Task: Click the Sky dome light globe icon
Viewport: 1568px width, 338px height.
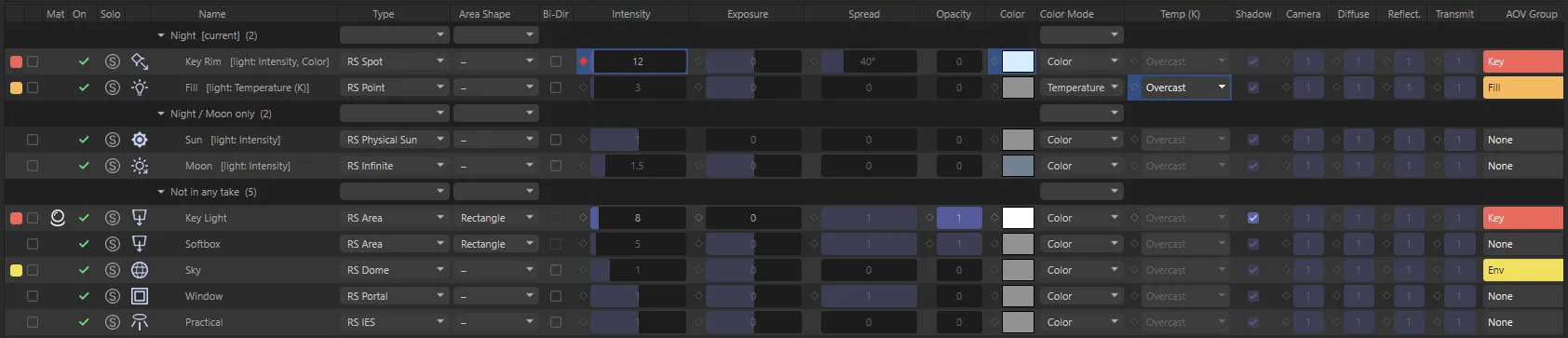Action: point(140,270)
